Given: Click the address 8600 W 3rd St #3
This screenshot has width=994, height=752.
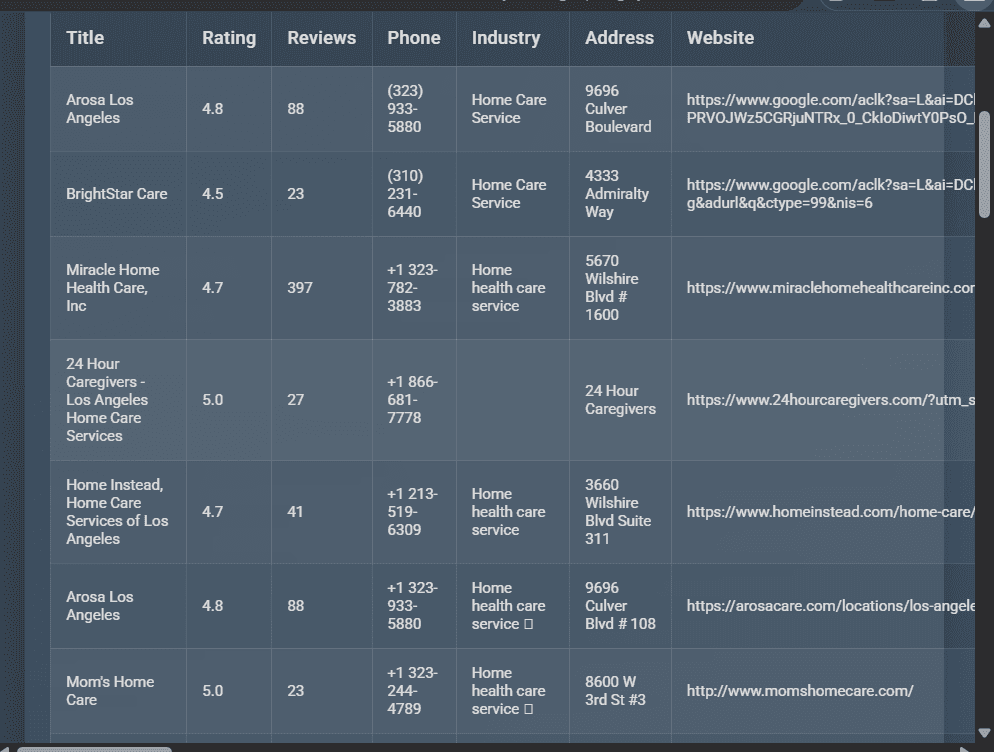Looking at the screenshot, I should point(615,691).
